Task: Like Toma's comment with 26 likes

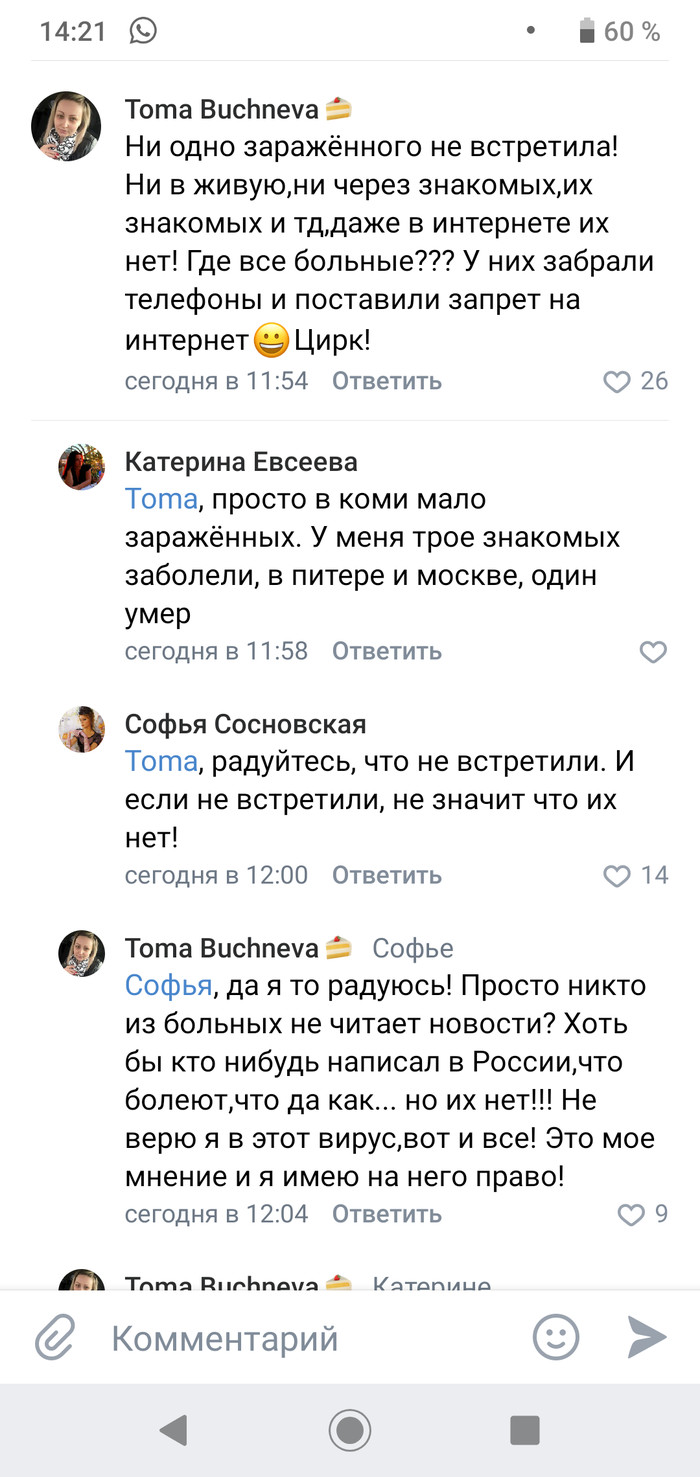Action: (618, 381)
